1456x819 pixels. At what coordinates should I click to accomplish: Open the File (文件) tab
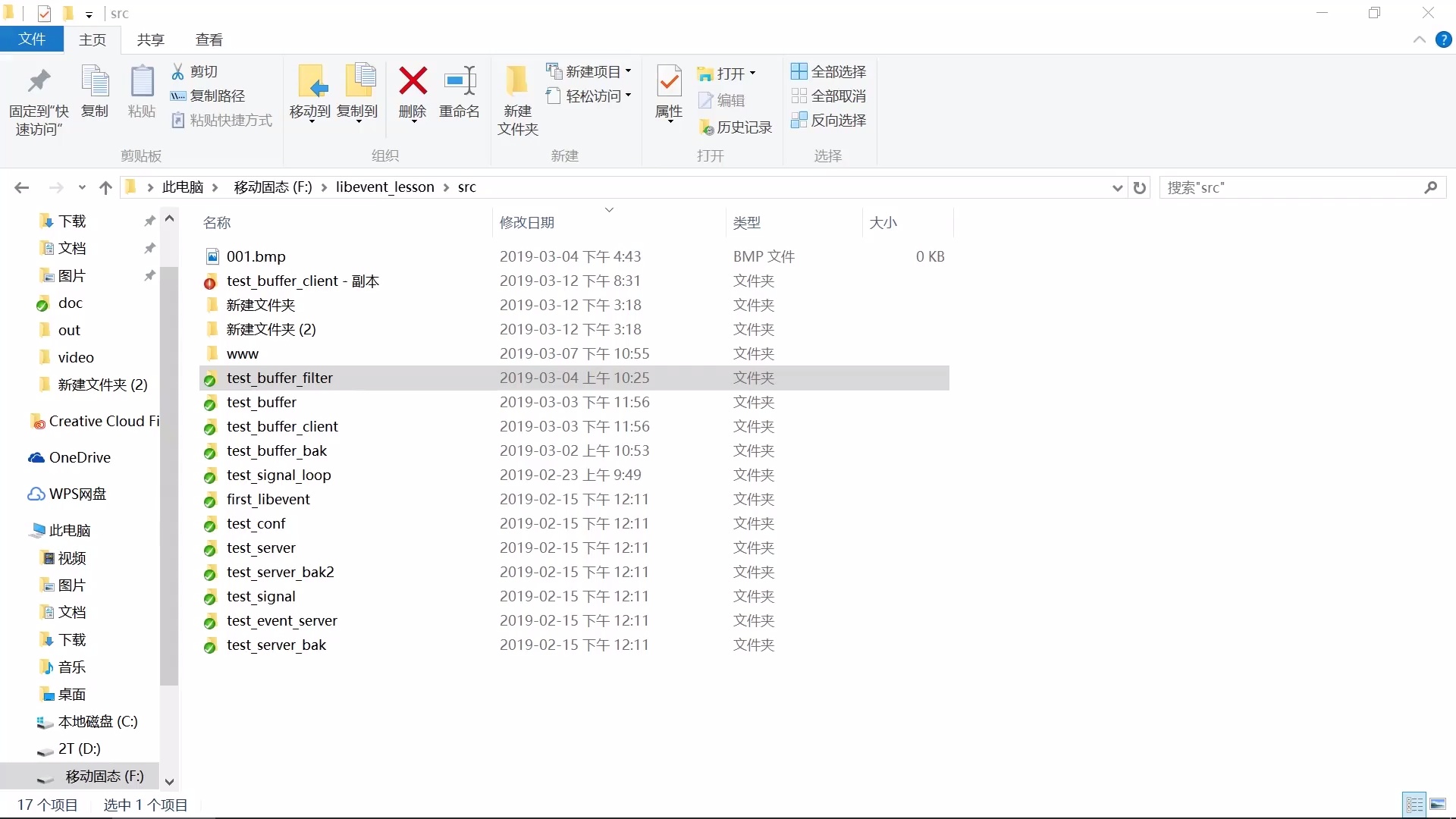click(x=32, y=39)
